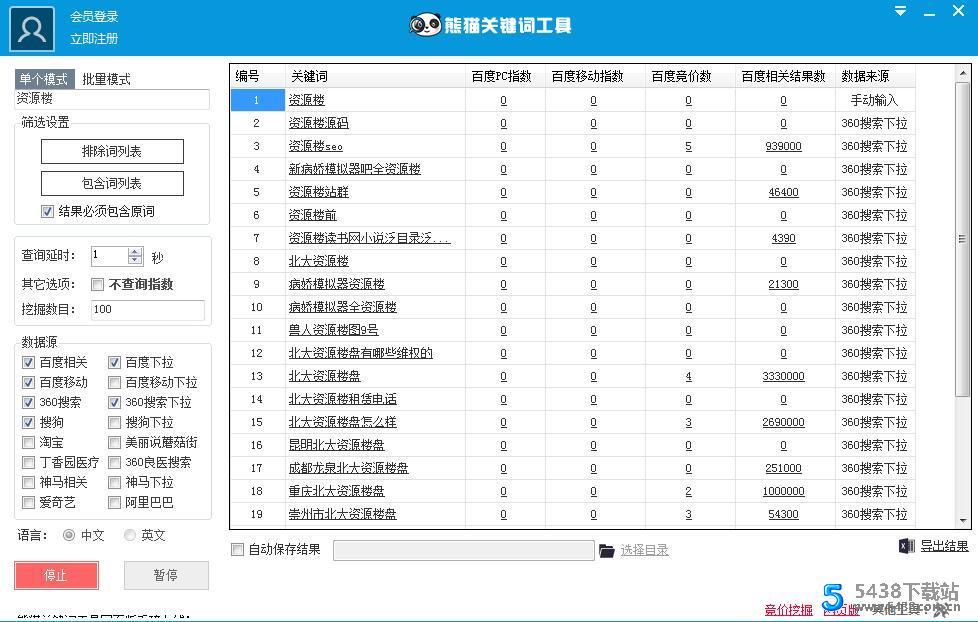This screenshot has height=622, width=978.
Task: Toggle the 自动保存结果 checkbox
Action: pyautogui.click(x=237, y=549)
